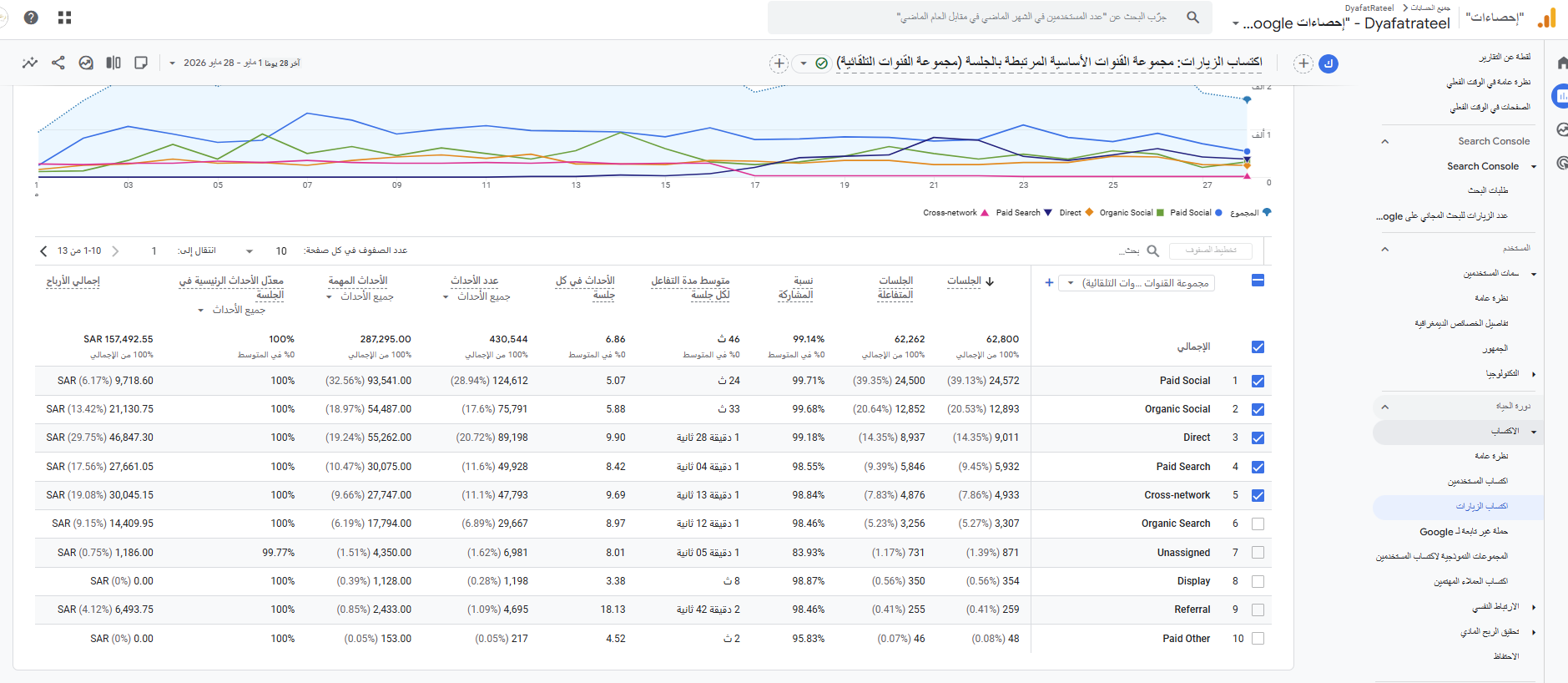
Task: Click the 'نسبة المشاركة' column header
Action: point(795,287)
